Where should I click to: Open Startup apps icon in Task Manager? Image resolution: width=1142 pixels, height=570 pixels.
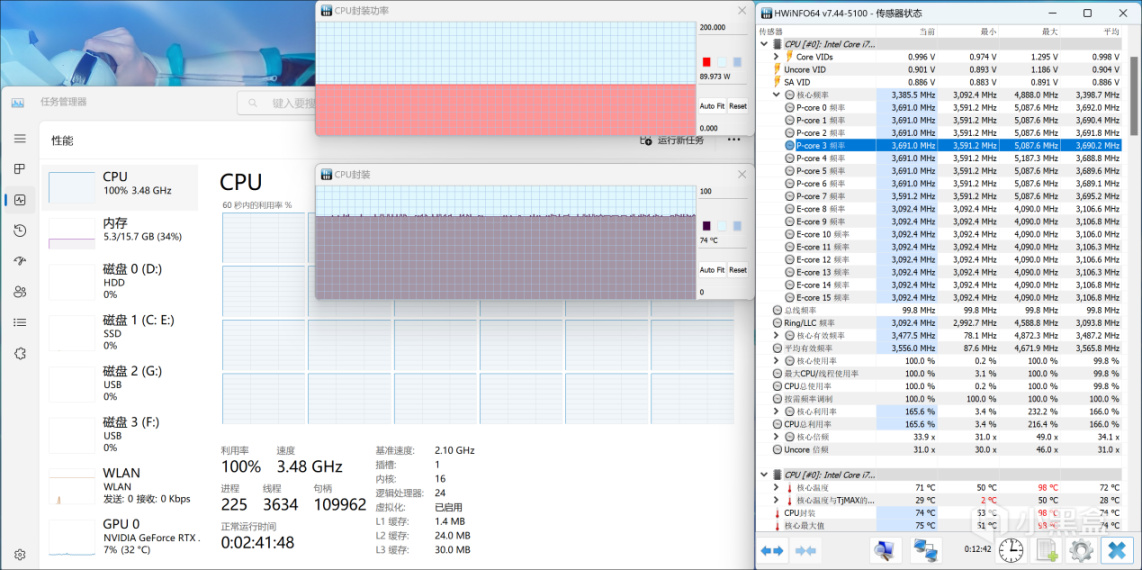click(20, 261)
